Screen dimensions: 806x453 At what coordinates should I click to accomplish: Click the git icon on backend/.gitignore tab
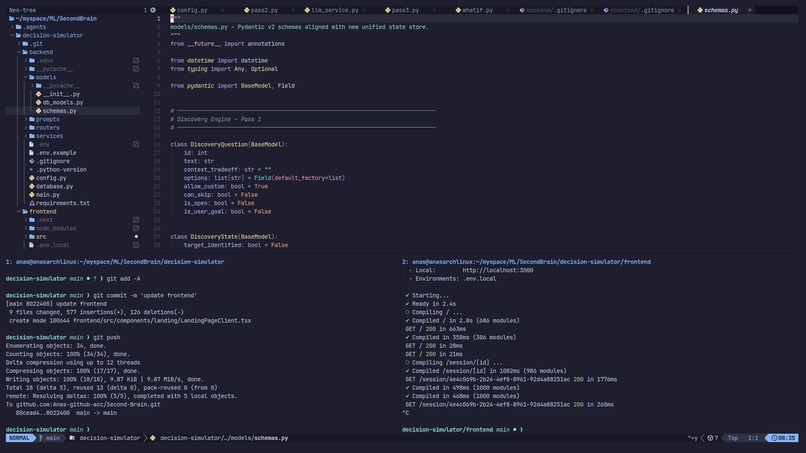coord(522,10)
